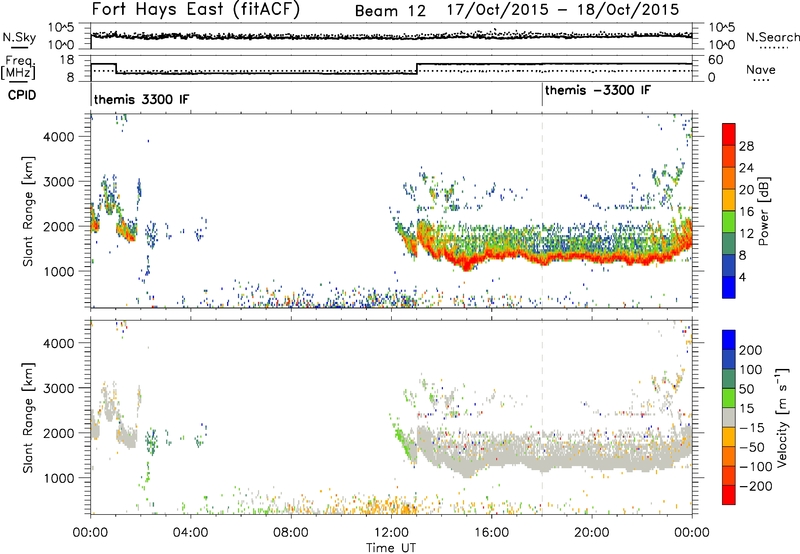Image resolution: width=800 pixels, height=554 pixels.
Task: Click the gray Velocity segment 15 to -15
Action: [x=729, y=418]
